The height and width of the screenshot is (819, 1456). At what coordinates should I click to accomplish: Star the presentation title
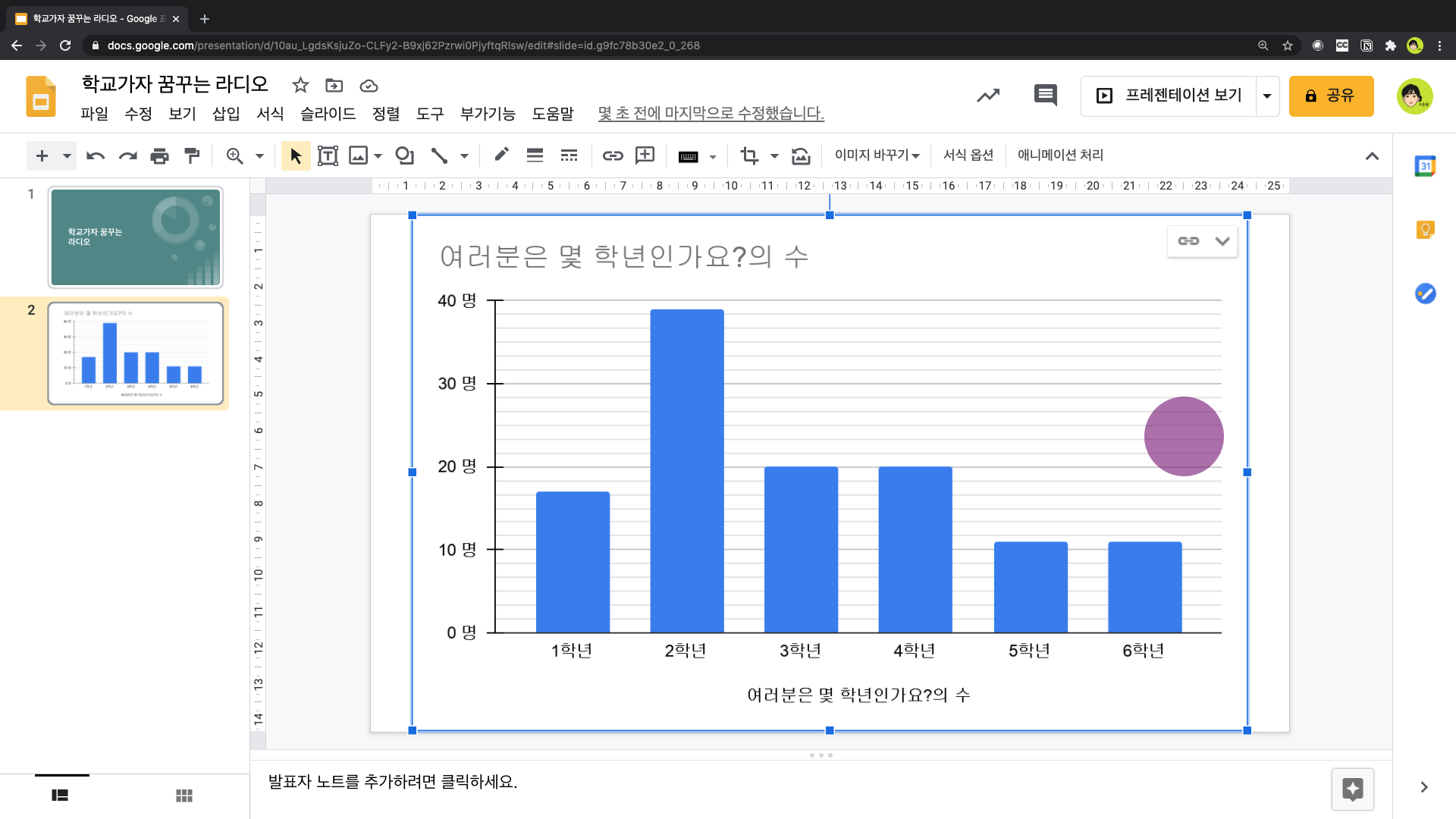(x=300, y=85)
